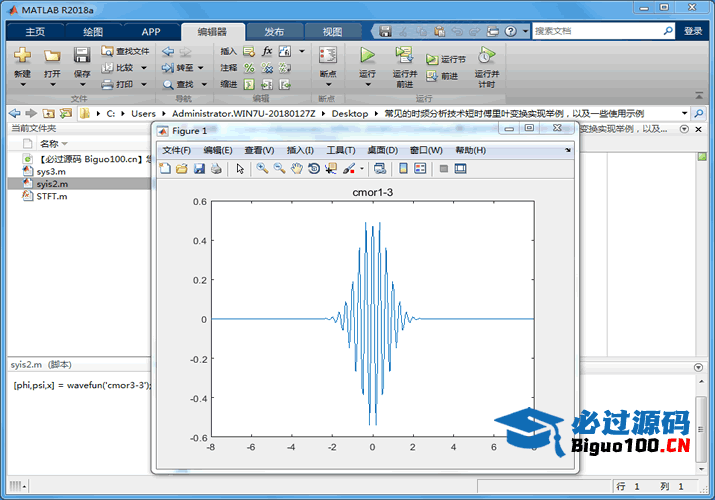Click Find Files in the ribbon

(125, 51)
